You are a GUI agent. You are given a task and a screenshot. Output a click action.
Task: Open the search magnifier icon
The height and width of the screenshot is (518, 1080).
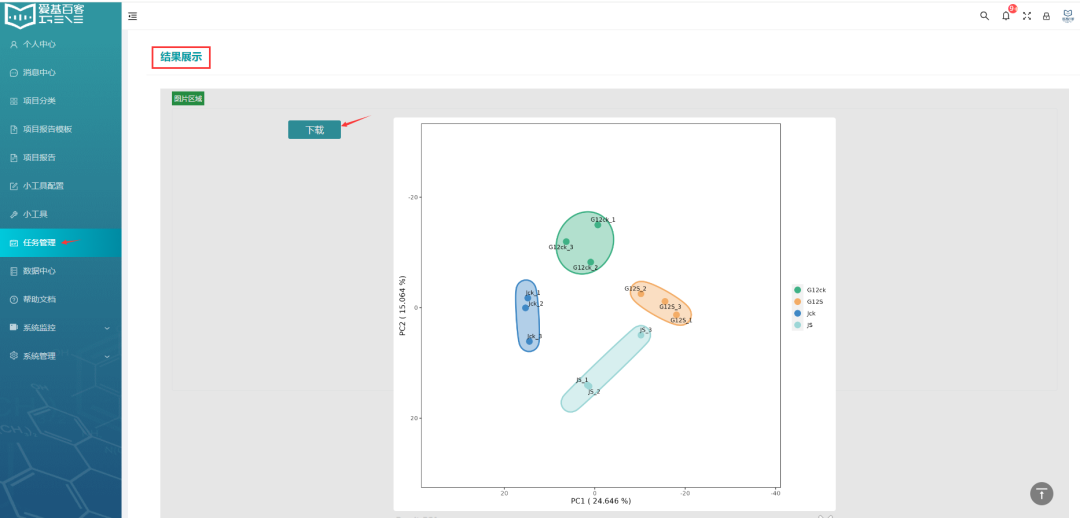(984, 16)
